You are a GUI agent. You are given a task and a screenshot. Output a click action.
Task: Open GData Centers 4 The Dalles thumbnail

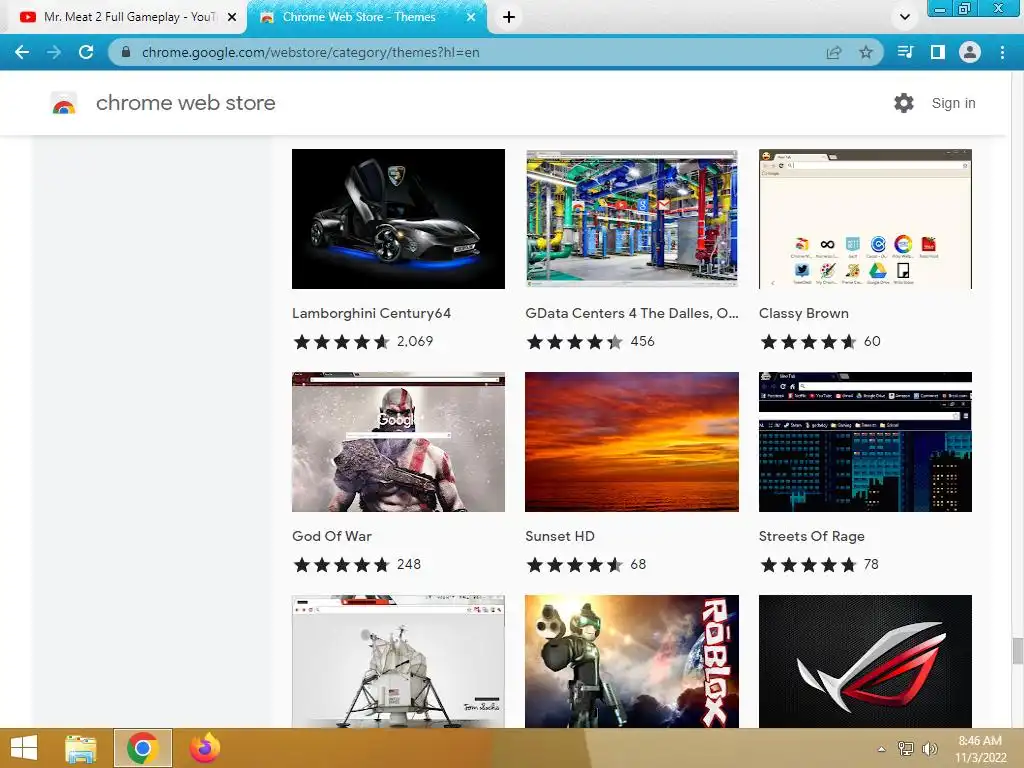pyautogui.click(x=632, y=219)
